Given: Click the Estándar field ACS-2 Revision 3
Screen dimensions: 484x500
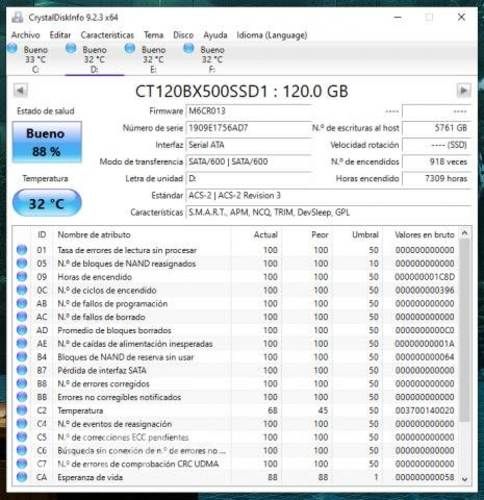Looking at the screenshot, I should click(328, 195).
